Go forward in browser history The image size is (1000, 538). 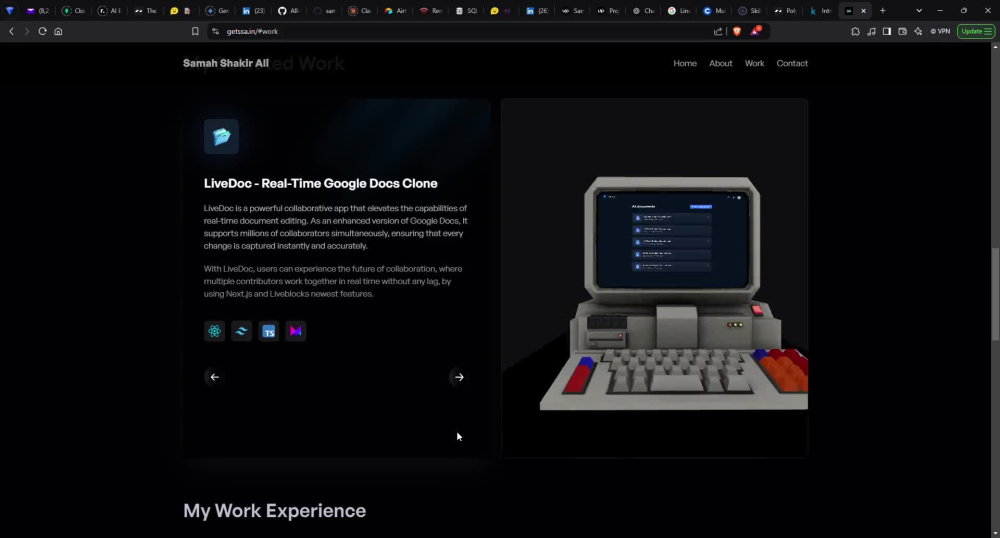[27, 31]
